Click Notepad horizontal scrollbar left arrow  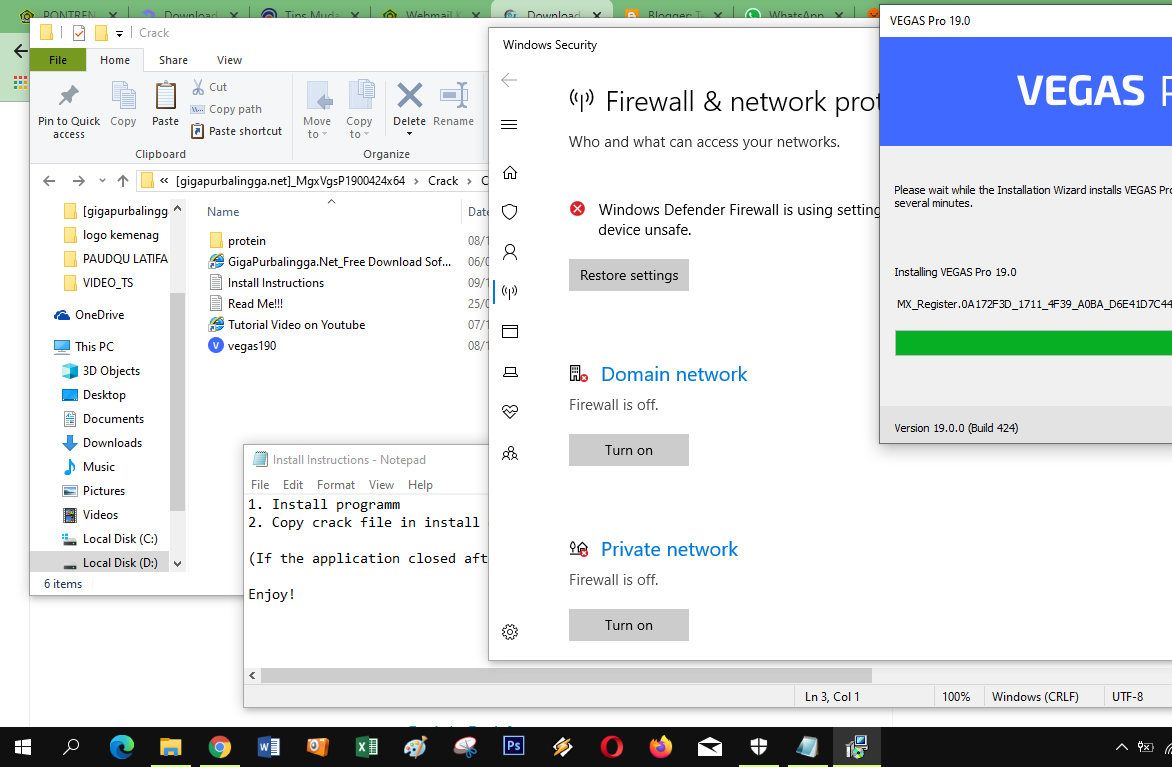(253, 675)
